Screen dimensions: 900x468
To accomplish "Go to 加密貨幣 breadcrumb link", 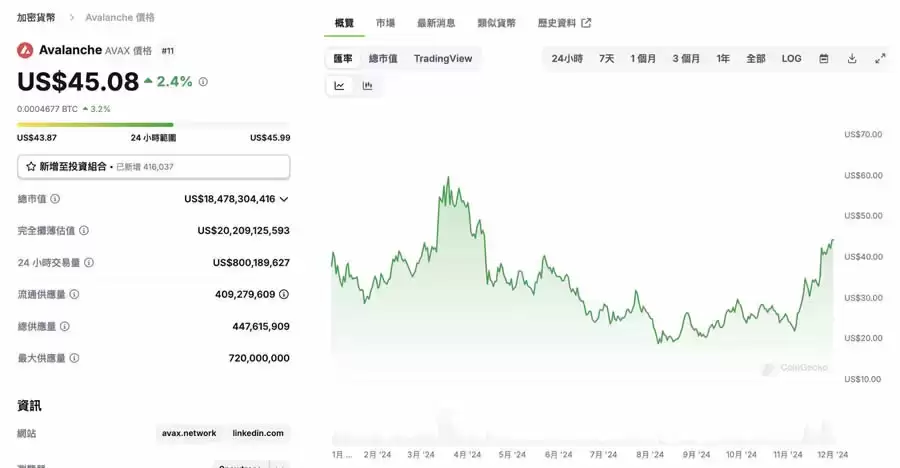I will pos(36,17).
